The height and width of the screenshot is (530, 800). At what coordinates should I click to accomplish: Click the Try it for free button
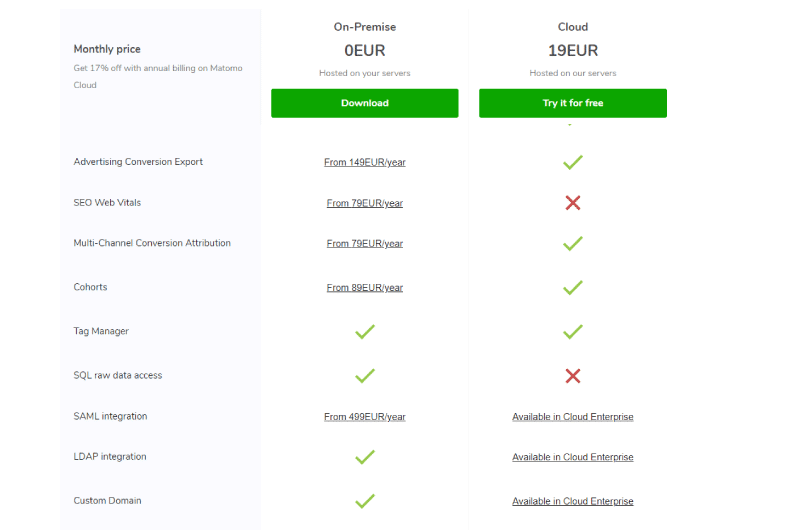tap(572, 103)
